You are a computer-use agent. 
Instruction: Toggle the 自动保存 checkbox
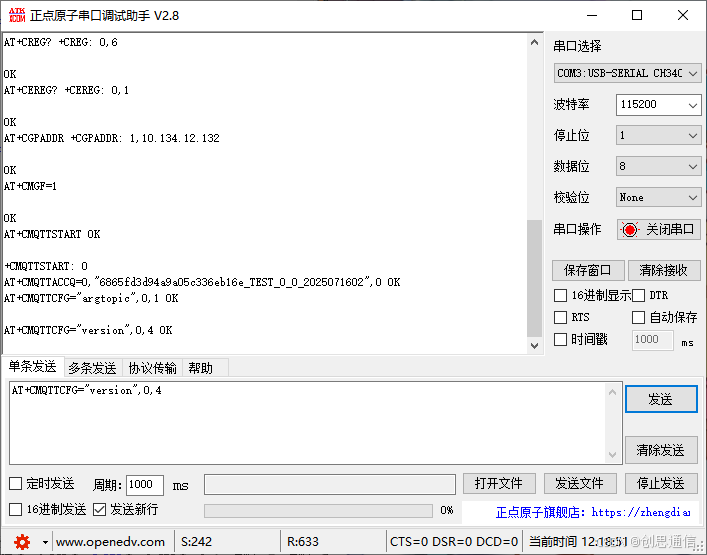tap(638, 317)
